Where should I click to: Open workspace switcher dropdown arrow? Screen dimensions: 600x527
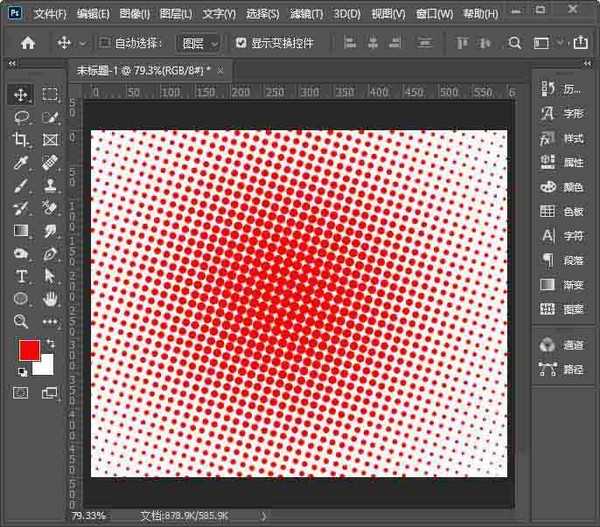point(560,42)
